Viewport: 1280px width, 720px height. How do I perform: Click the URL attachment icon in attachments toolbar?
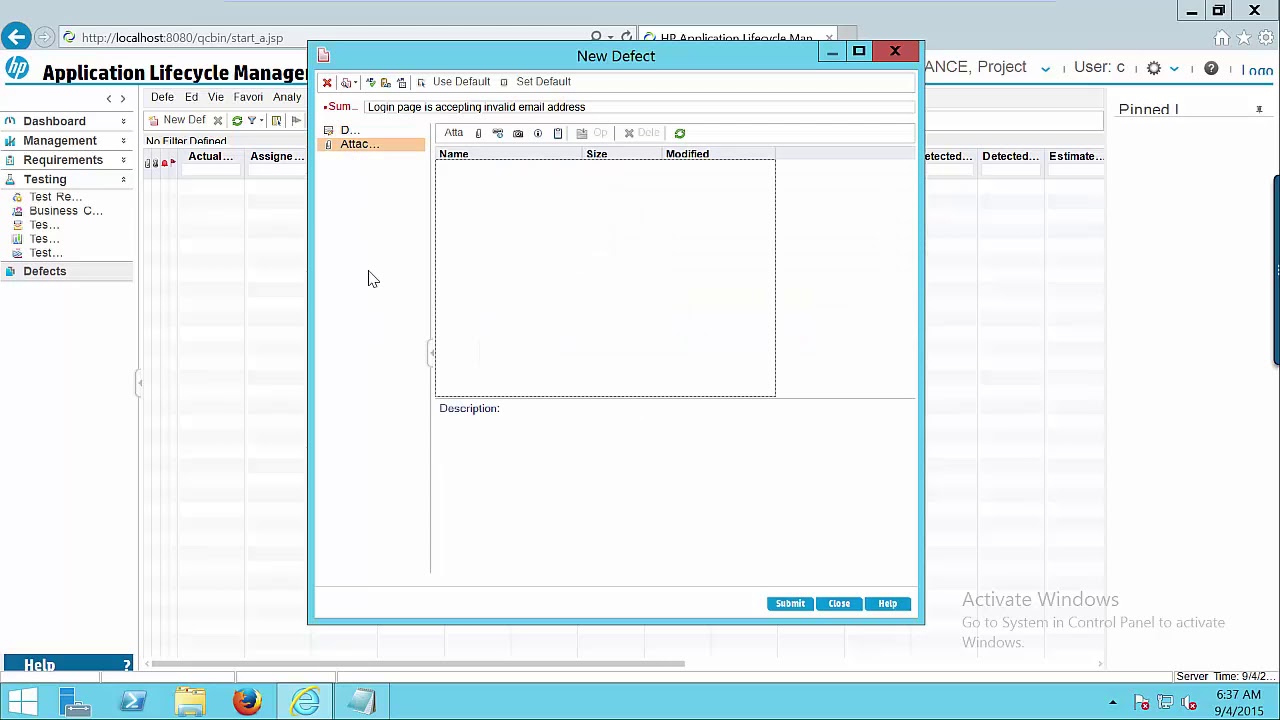pyautogui.click(x=498, y=133)
